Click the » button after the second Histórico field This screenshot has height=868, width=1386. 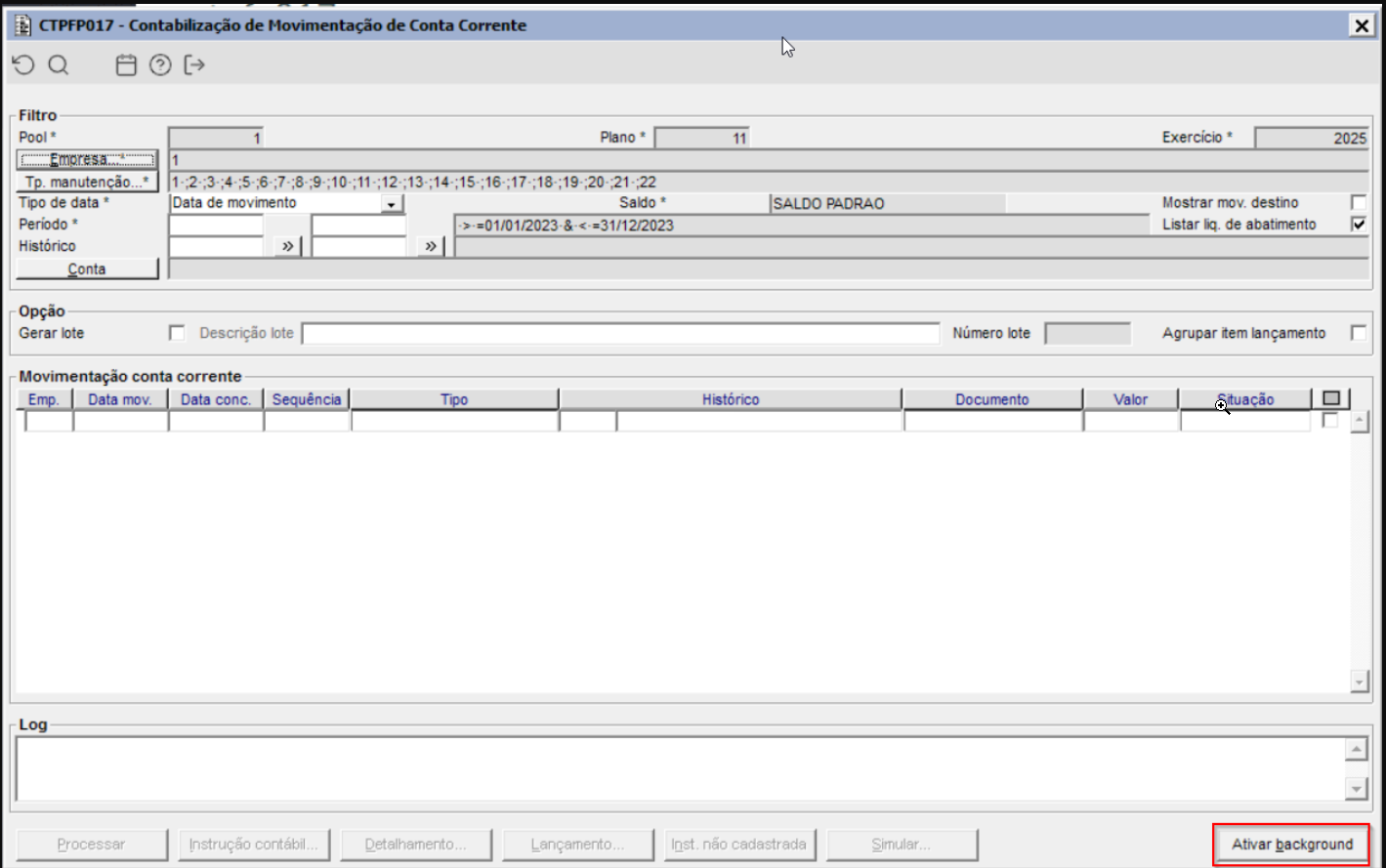(x=431, y=246)
